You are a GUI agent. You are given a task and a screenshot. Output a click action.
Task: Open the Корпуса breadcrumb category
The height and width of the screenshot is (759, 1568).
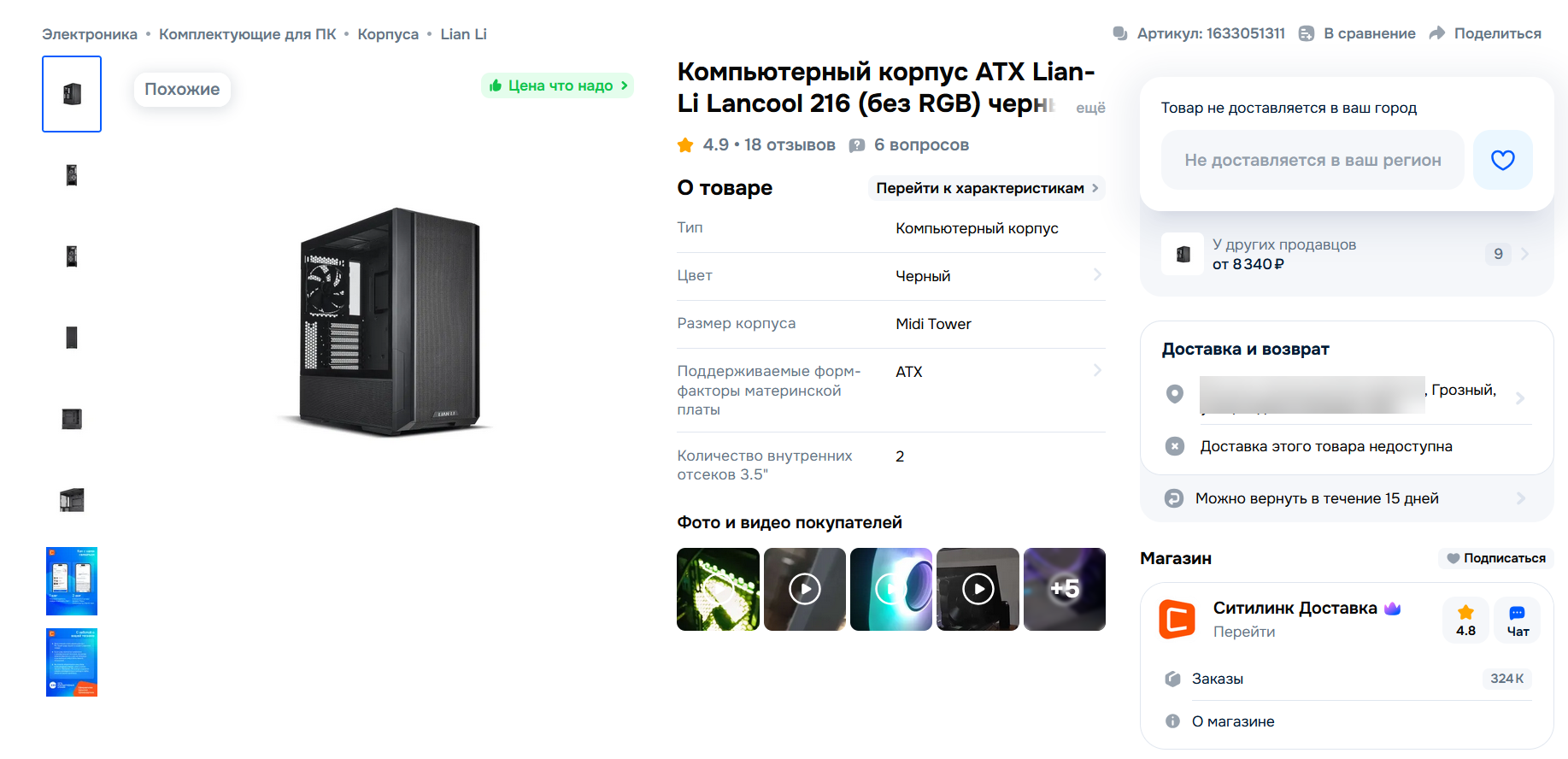click(388, 34)
